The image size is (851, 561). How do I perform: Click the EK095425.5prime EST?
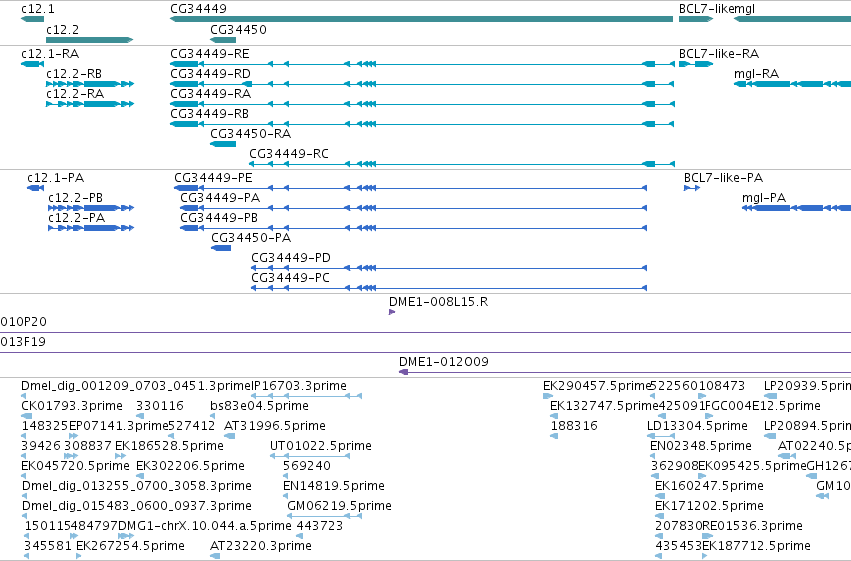(x=702, y=476)
